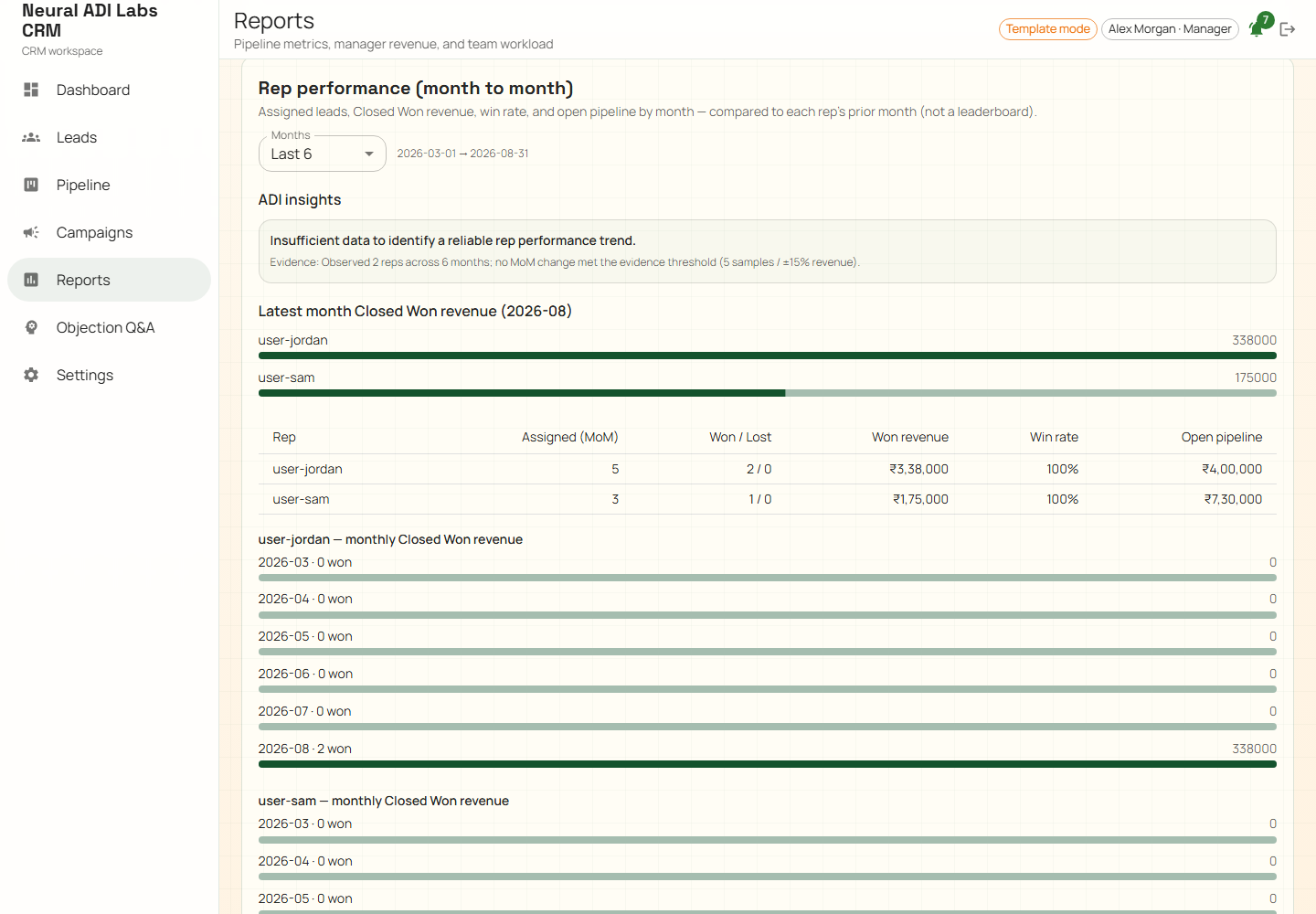Click the Neural ADI Labs CRM title
Image resolution: width=1316 pixels, height=914 pixels.
point(90,20)
